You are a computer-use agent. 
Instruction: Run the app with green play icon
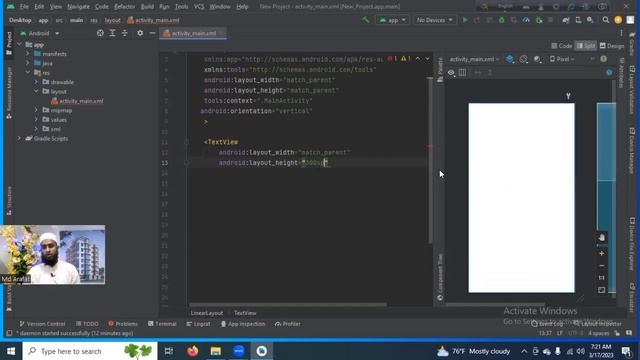[x=465, y=20]
